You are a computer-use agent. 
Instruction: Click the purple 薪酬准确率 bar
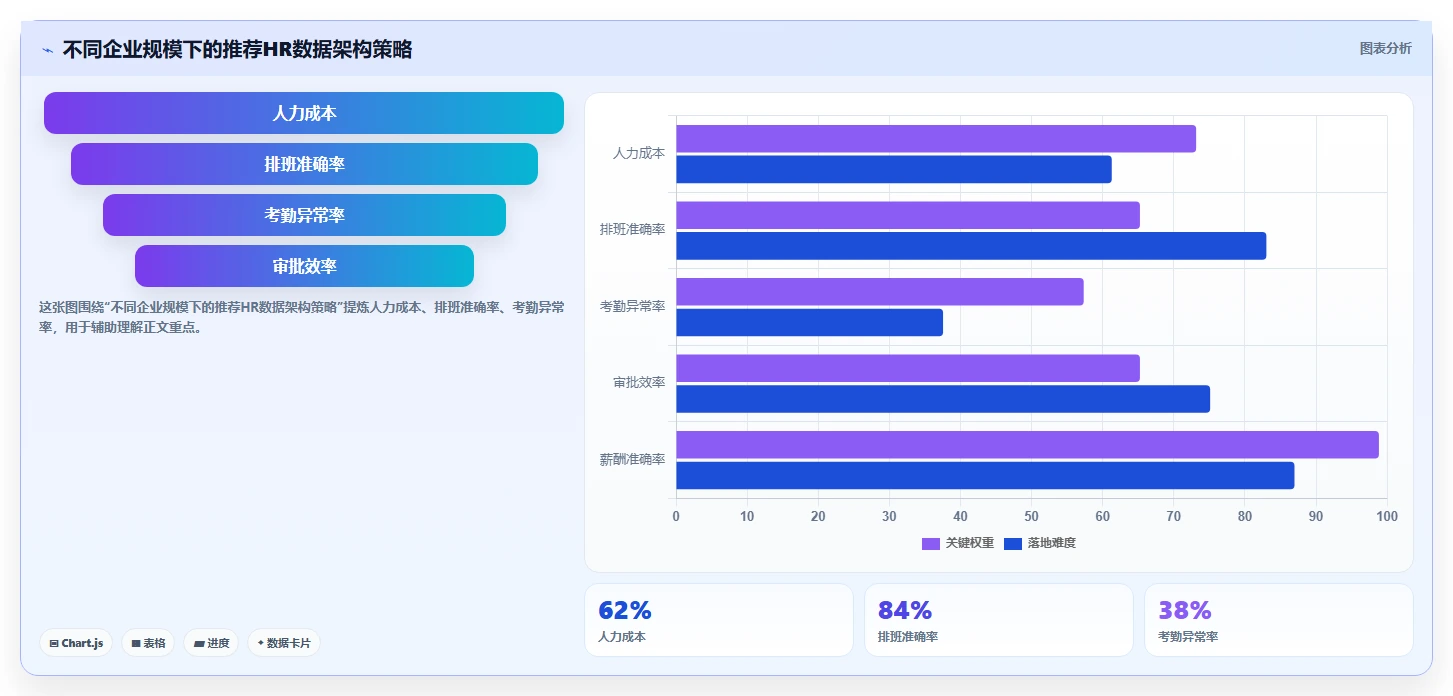pyautogui.click(x=1028, y=445)
